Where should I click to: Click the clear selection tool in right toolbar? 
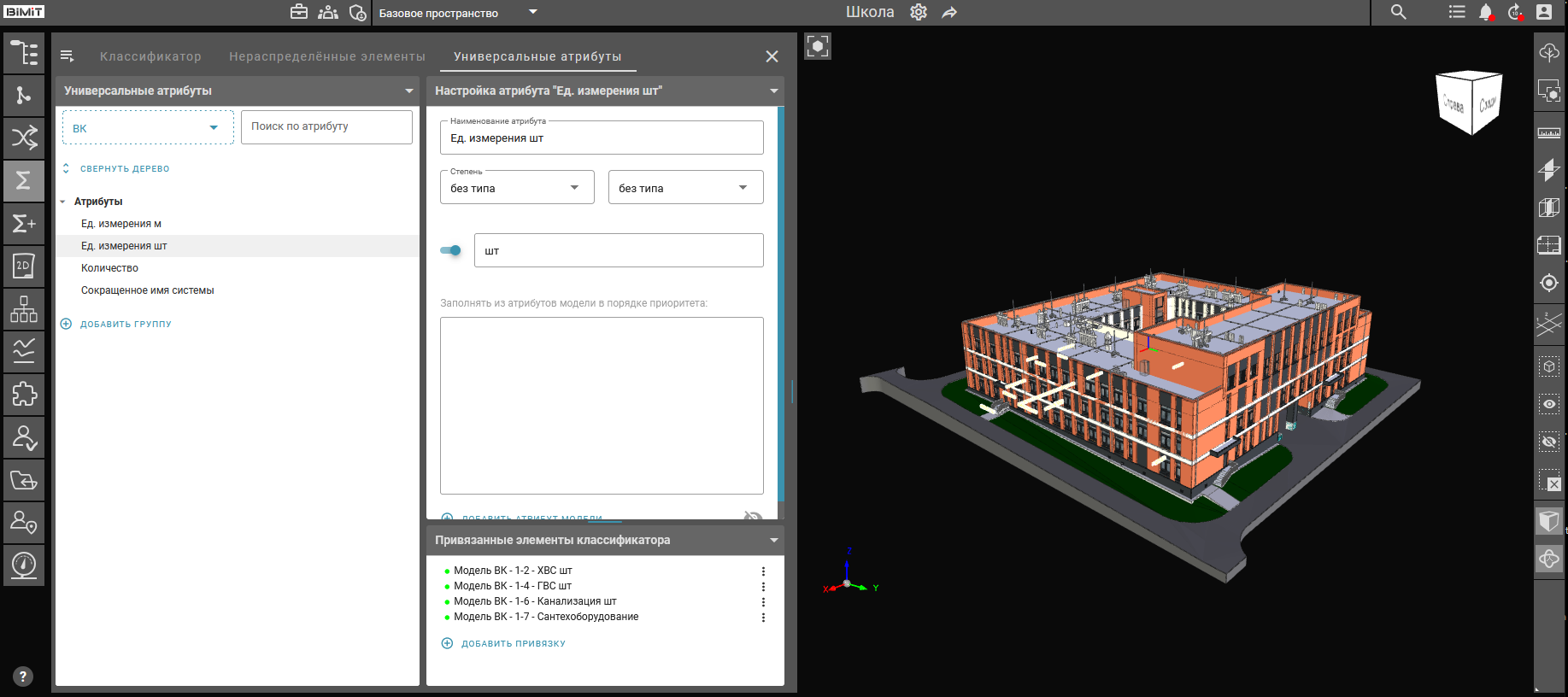coord(1549,480)
